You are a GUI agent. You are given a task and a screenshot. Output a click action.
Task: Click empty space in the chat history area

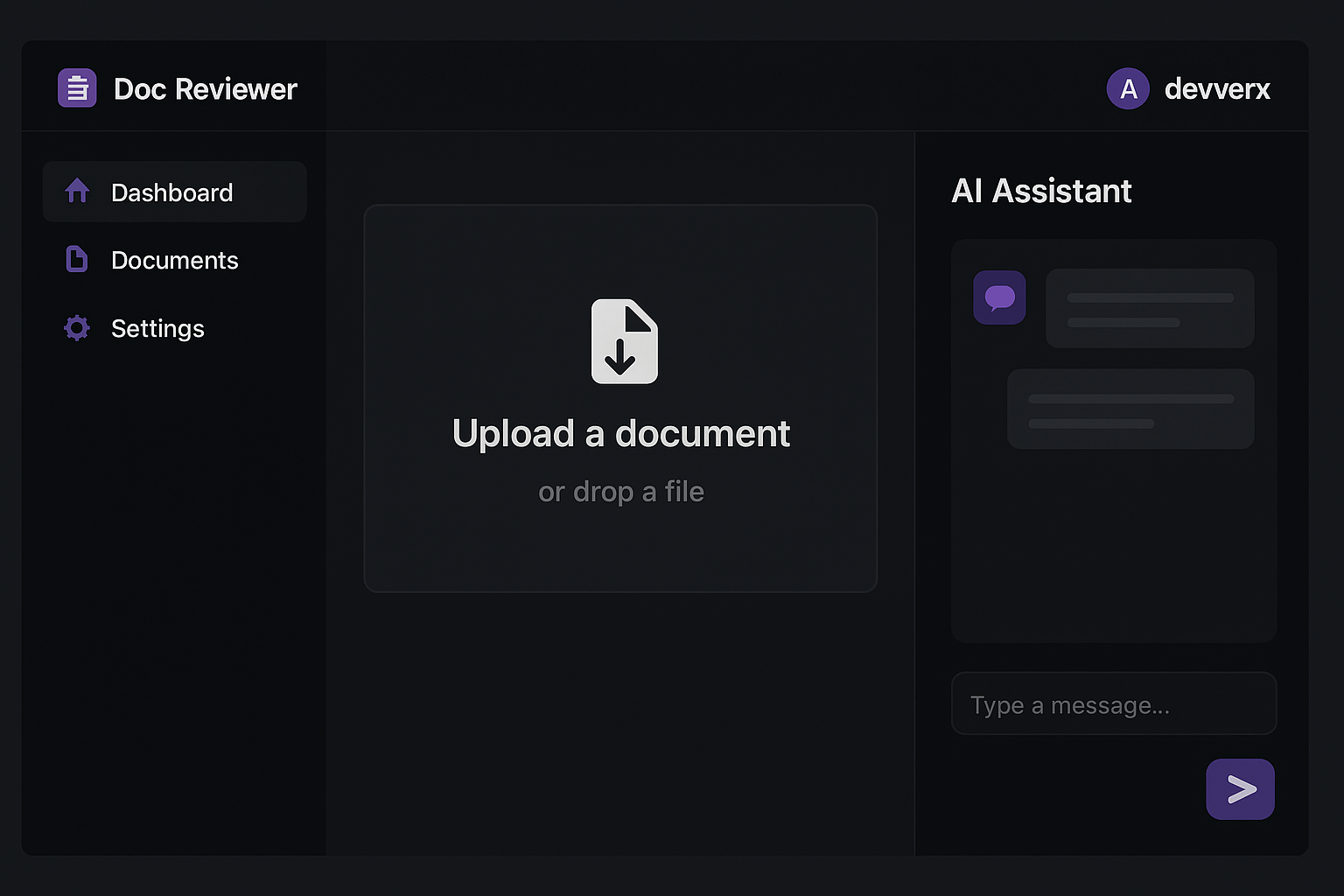point(1113,551)
